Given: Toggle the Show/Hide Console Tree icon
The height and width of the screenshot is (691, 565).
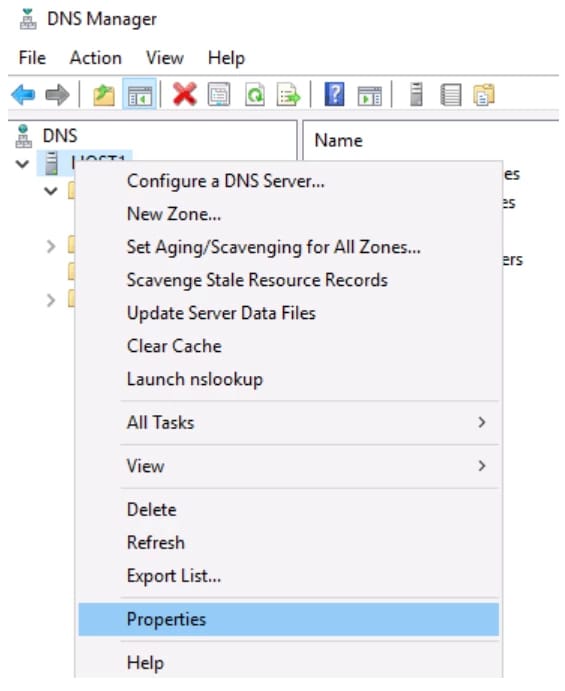Looking at the screenshot, I should tap(139, 94).
